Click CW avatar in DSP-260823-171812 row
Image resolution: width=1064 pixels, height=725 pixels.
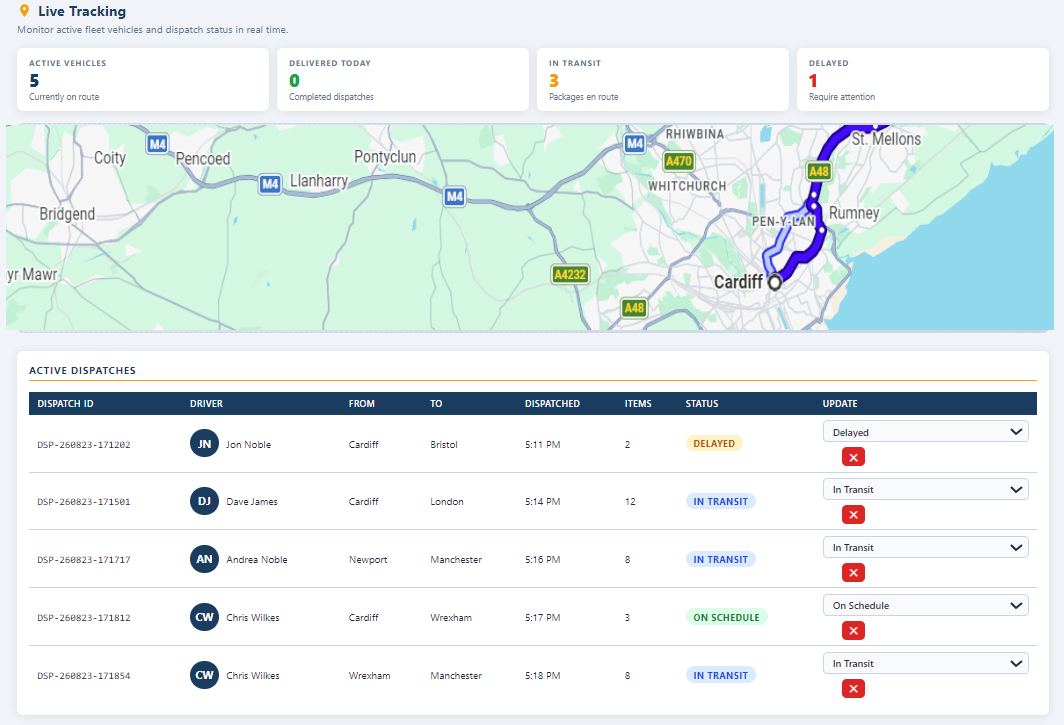point(204,617)
